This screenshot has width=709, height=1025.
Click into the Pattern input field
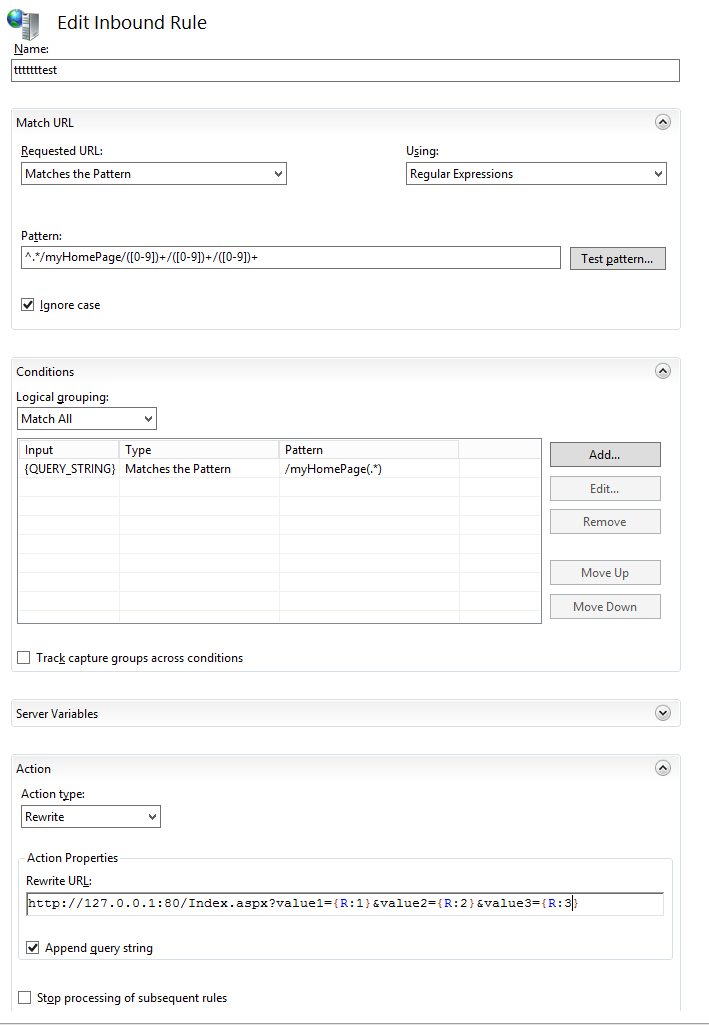pos(290,258)
